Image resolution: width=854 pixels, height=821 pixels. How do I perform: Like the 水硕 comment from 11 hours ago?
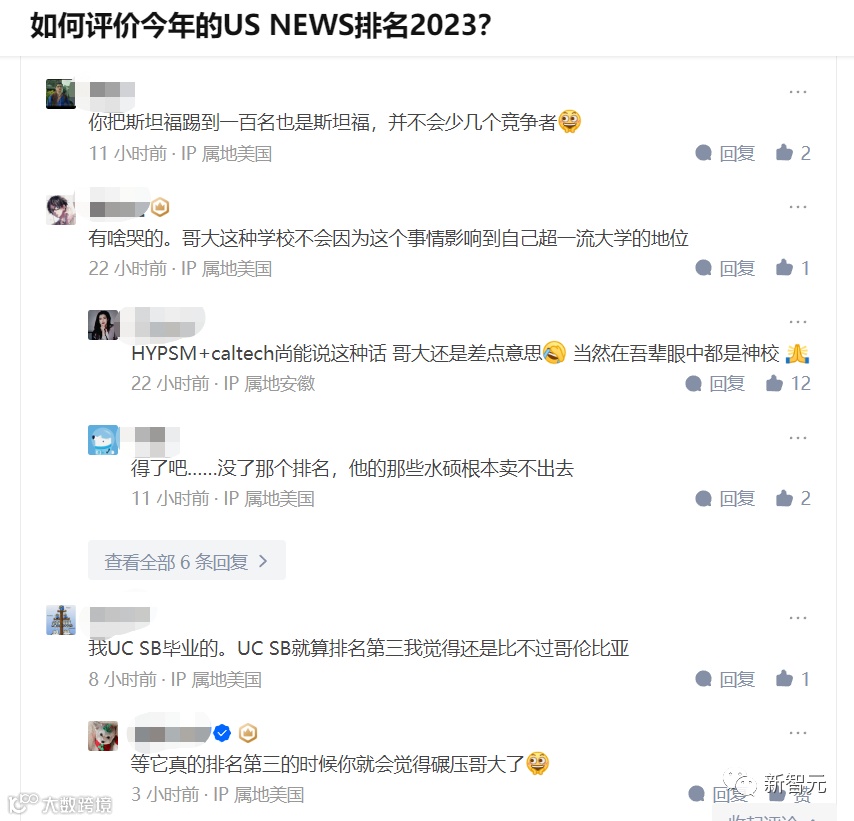click(x=792, y=498)
